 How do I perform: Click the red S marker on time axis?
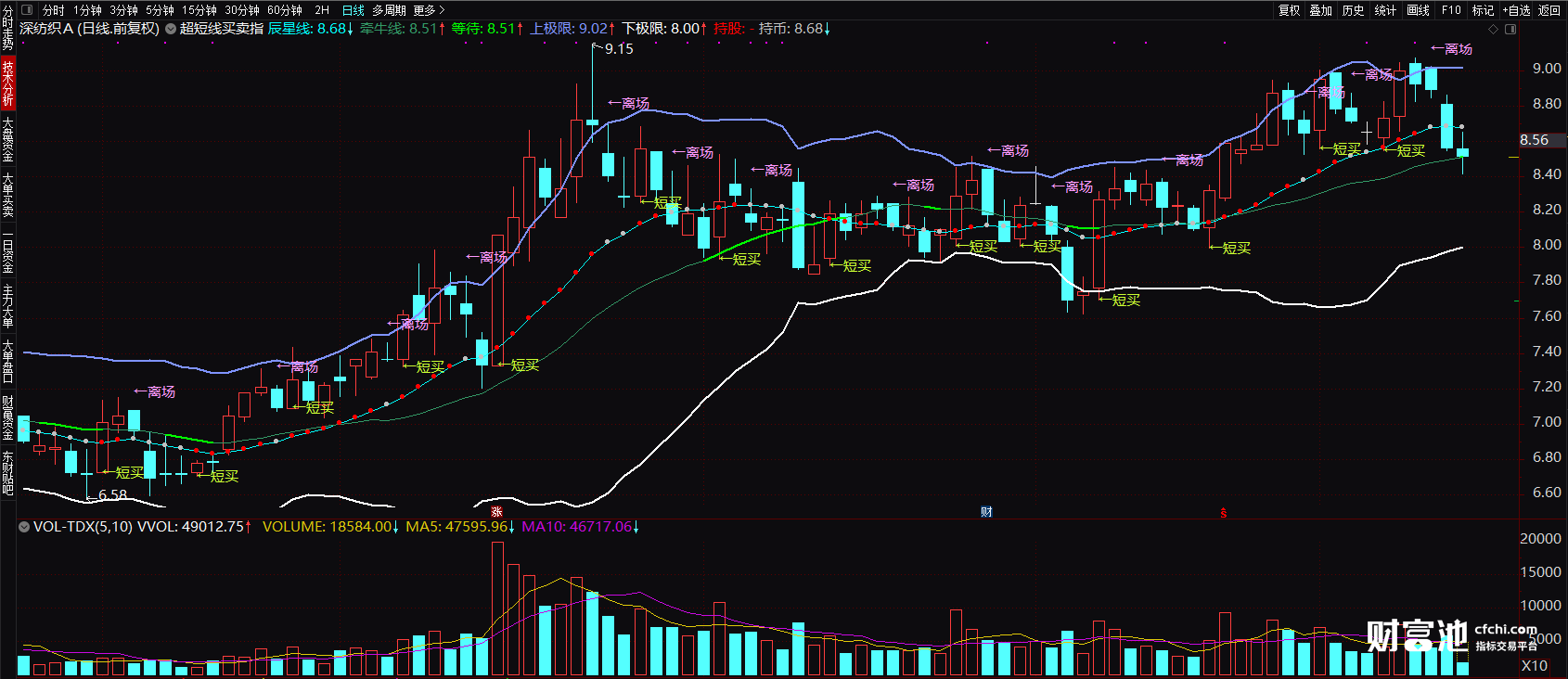coord(1223,513)
